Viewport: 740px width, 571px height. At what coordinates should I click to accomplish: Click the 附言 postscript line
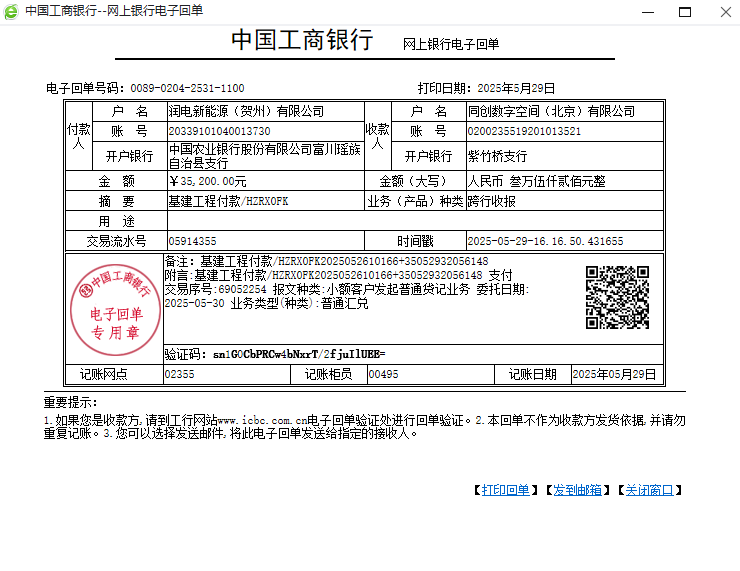338,275
